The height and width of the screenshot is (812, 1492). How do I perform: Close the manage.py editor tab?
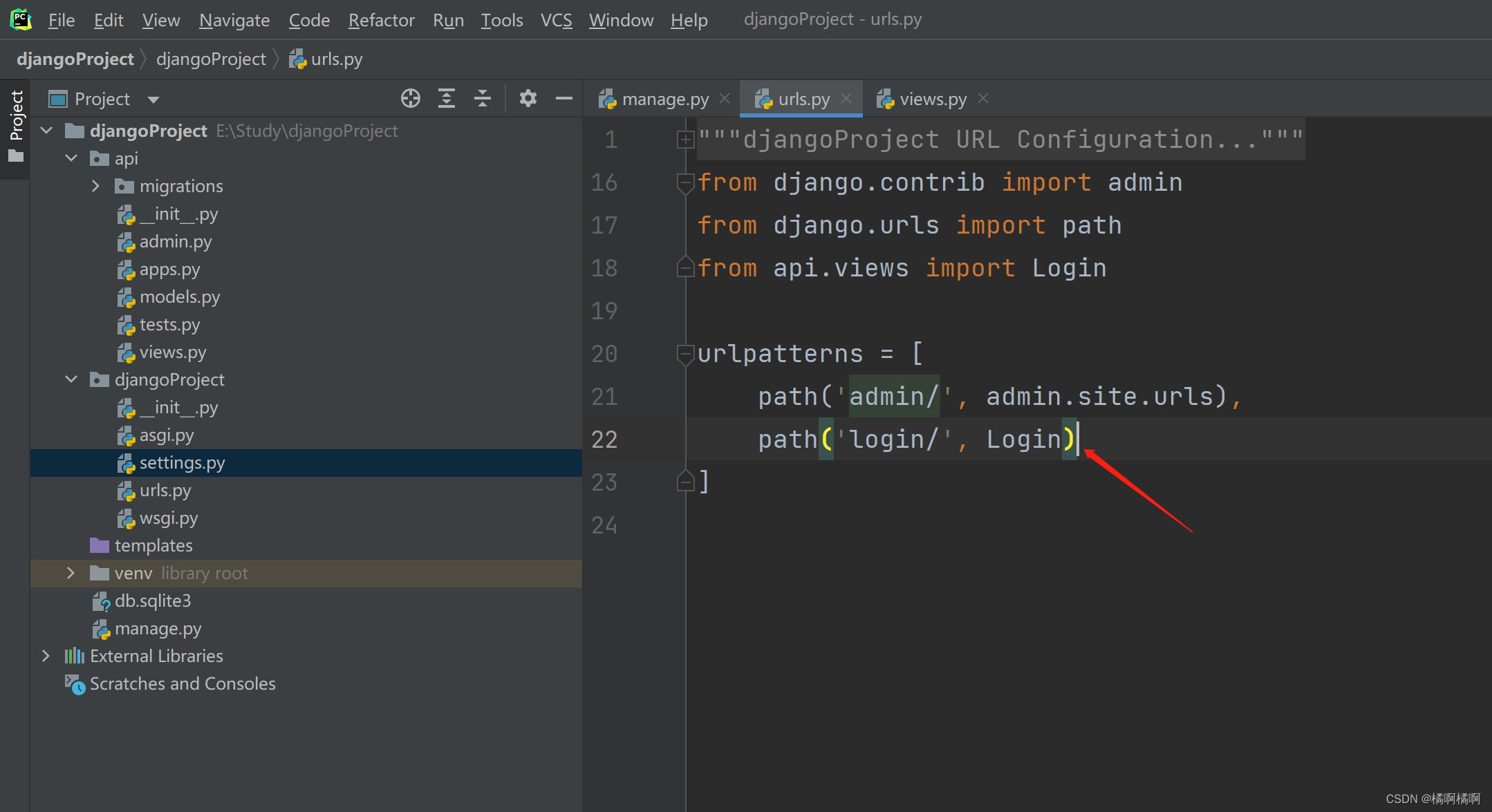click(725, 99)
